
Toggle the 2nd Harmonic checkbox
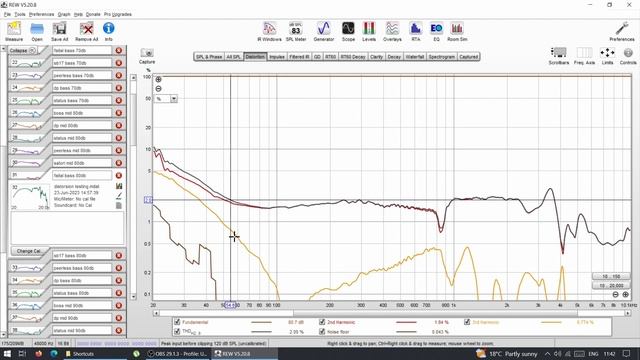click(322, 322)
